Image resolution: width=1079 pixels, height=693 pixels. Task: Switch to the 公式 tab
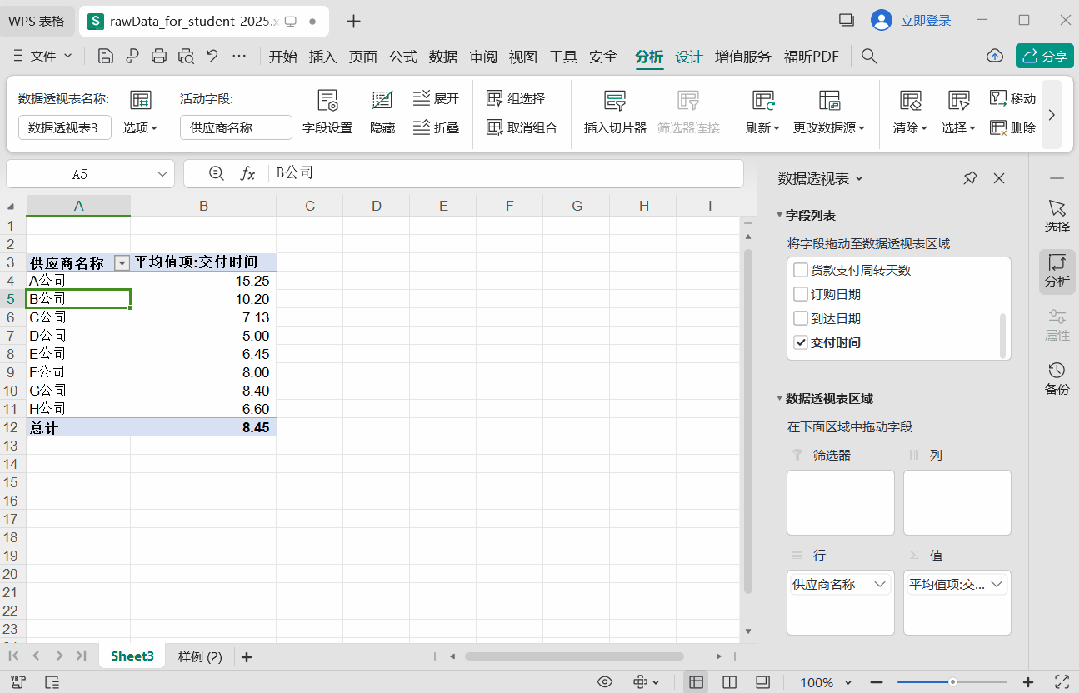(403, 56)
